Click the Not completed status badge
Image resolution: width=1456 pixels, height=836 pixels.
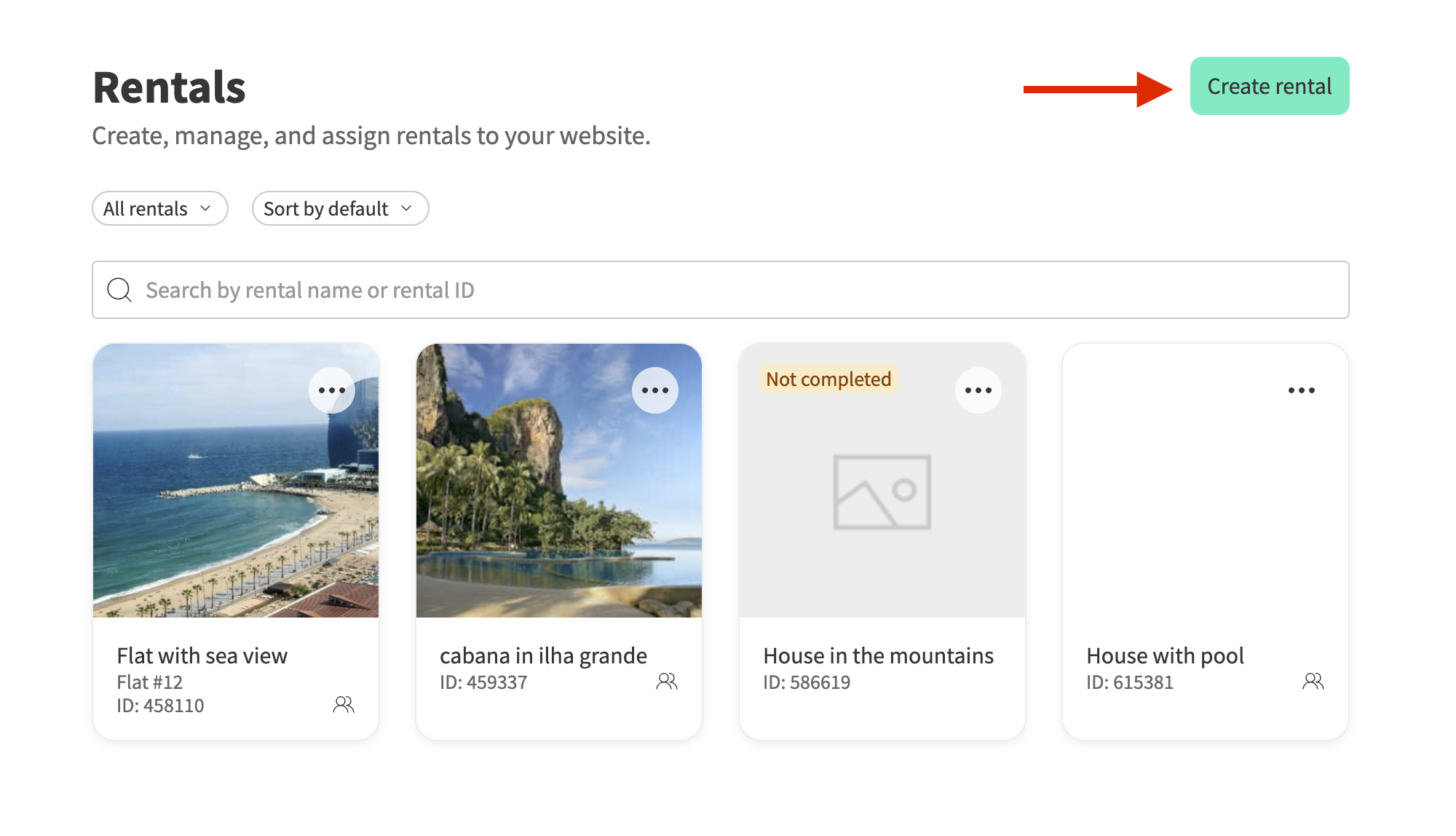(828, 379)
